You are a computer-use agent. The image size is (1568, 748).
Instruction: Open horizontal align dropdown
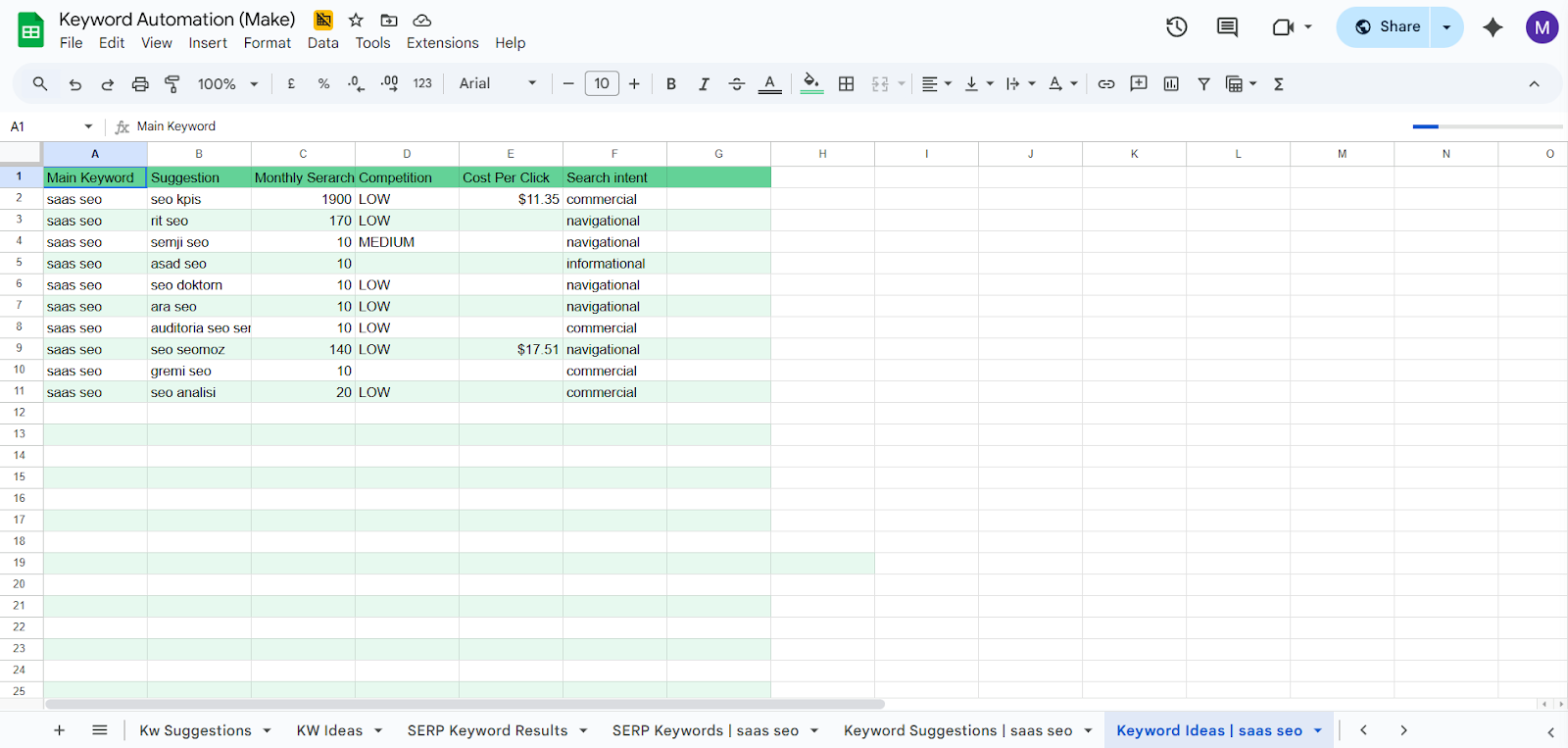pos(937,84)
